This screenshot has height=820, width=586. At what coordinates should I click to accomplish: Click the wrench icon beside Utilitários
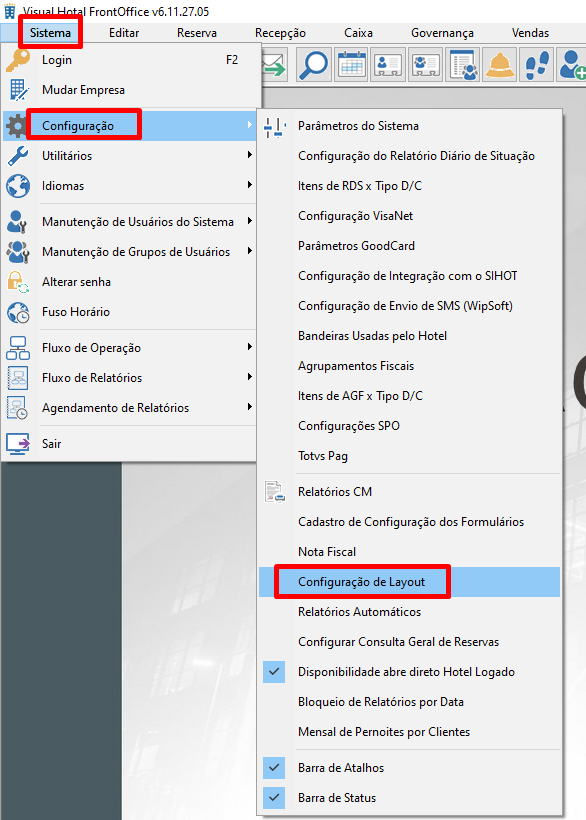point(18,156)
